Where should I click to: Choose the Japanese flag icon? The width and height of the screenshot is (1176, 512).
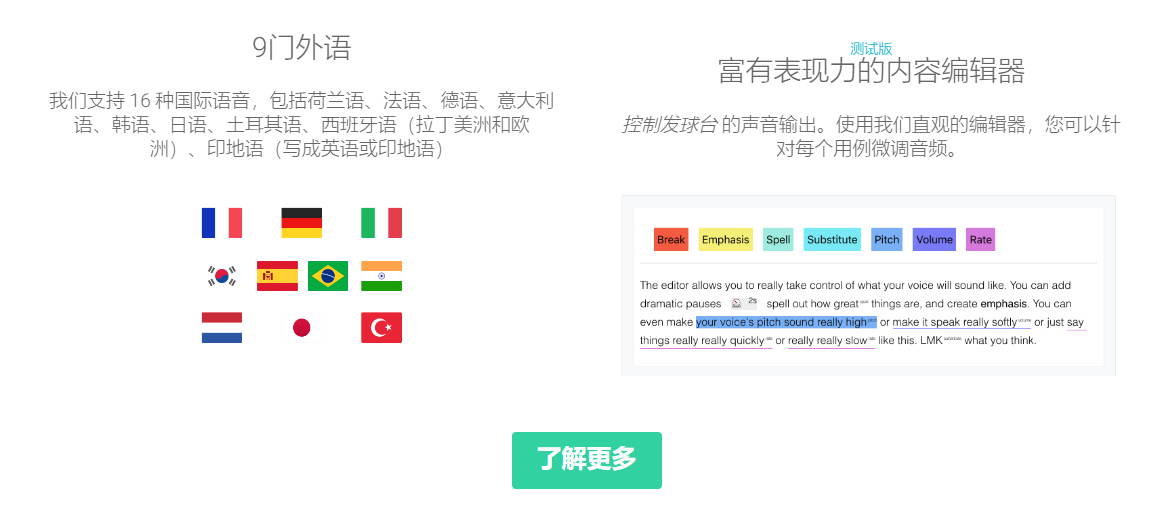(x=301, y=327)
